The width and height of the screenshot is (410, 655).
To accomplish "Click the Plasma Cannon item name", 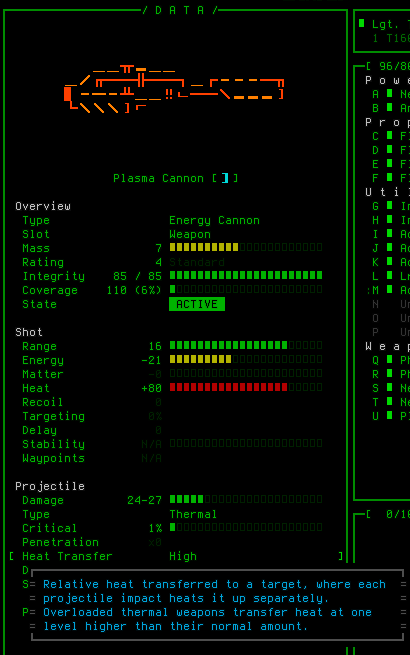I will (x=158, y=178).
